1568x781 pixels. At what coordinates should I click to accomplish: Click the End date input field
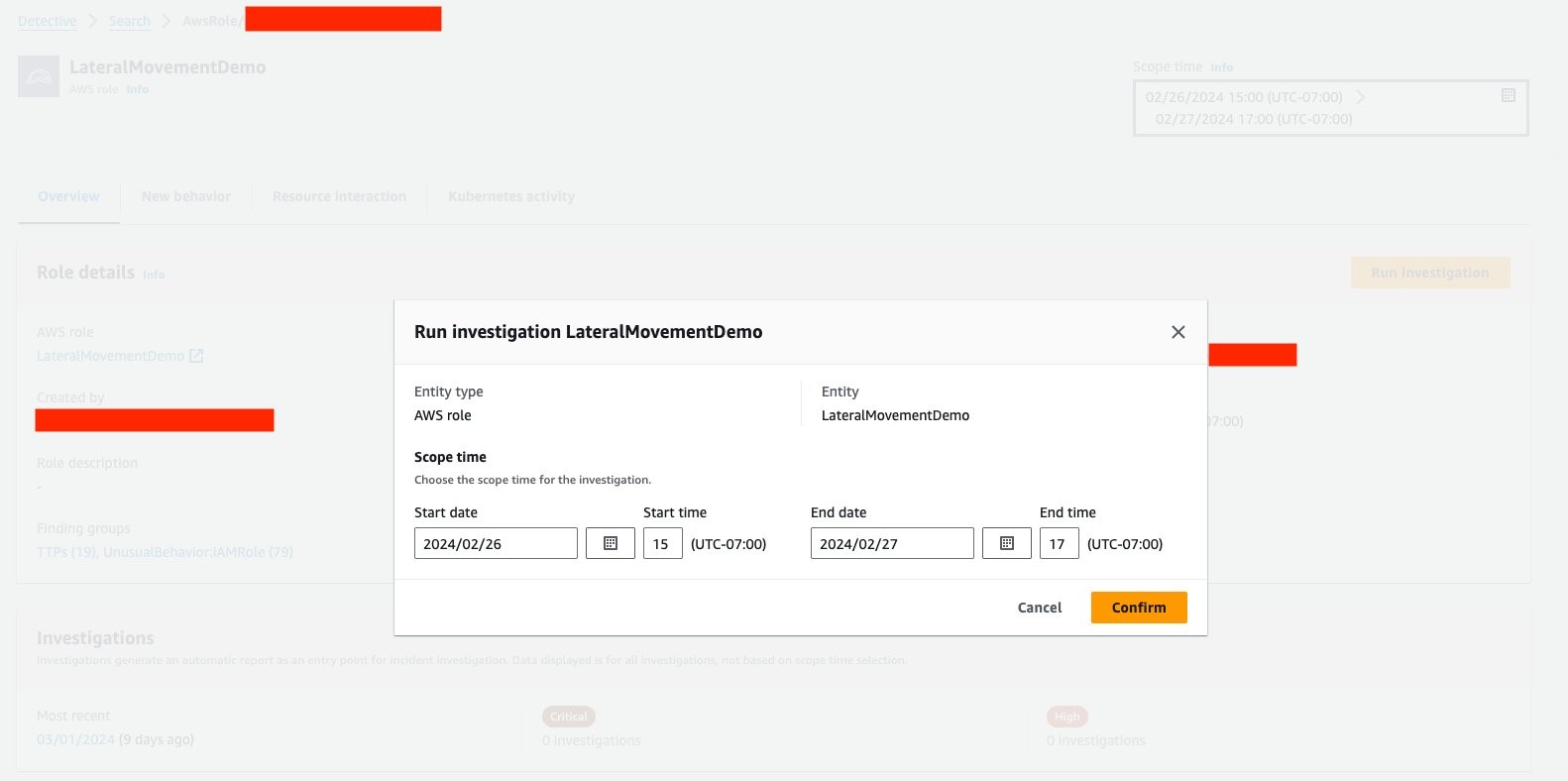pos(892,543)
